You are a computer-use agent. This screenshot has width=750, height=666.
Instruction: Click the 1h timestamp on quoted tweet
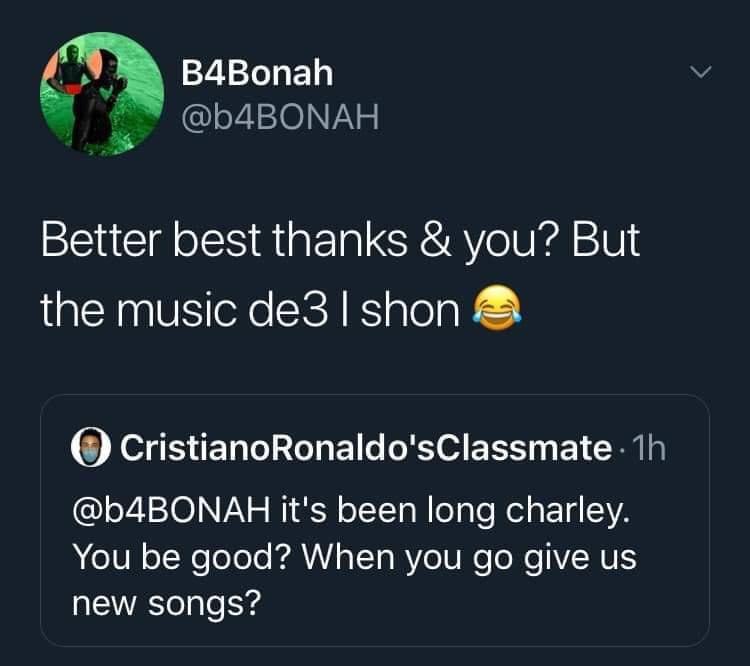point(649,448)
